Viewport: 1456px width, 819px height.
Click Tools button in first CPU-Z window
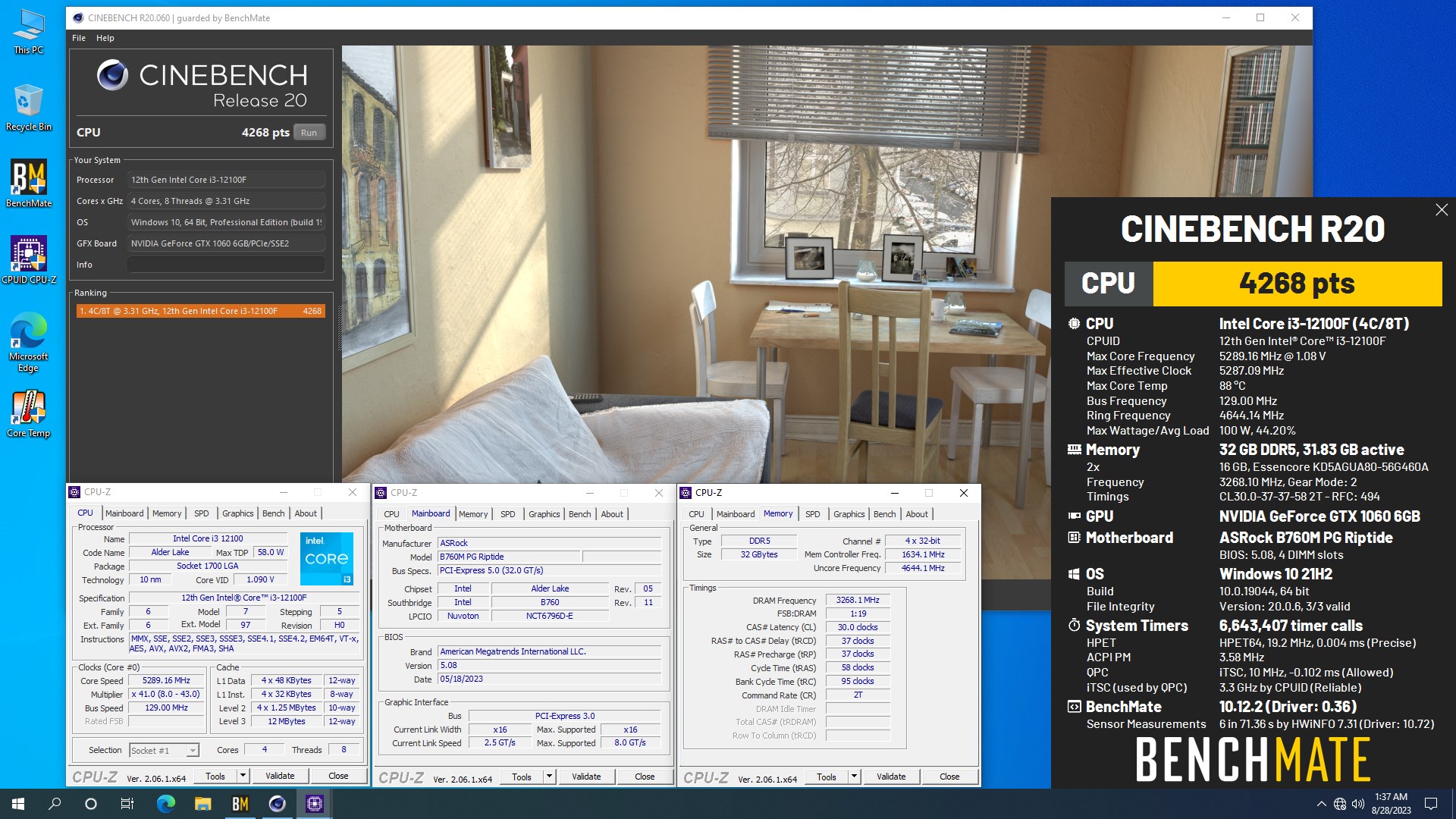215,776
